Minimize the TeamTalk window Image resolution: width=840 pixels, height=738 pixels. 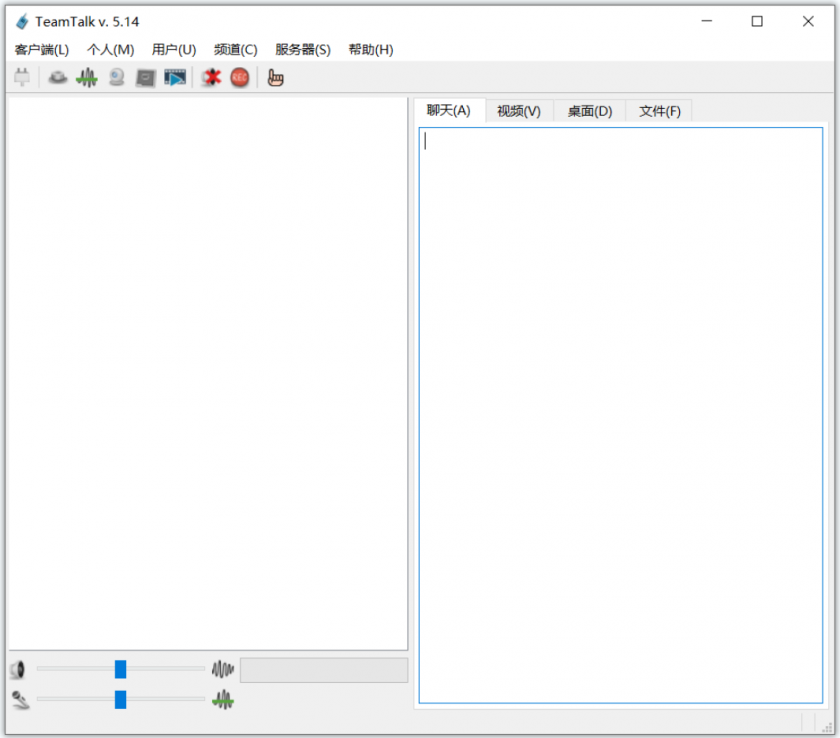(707, 21)
